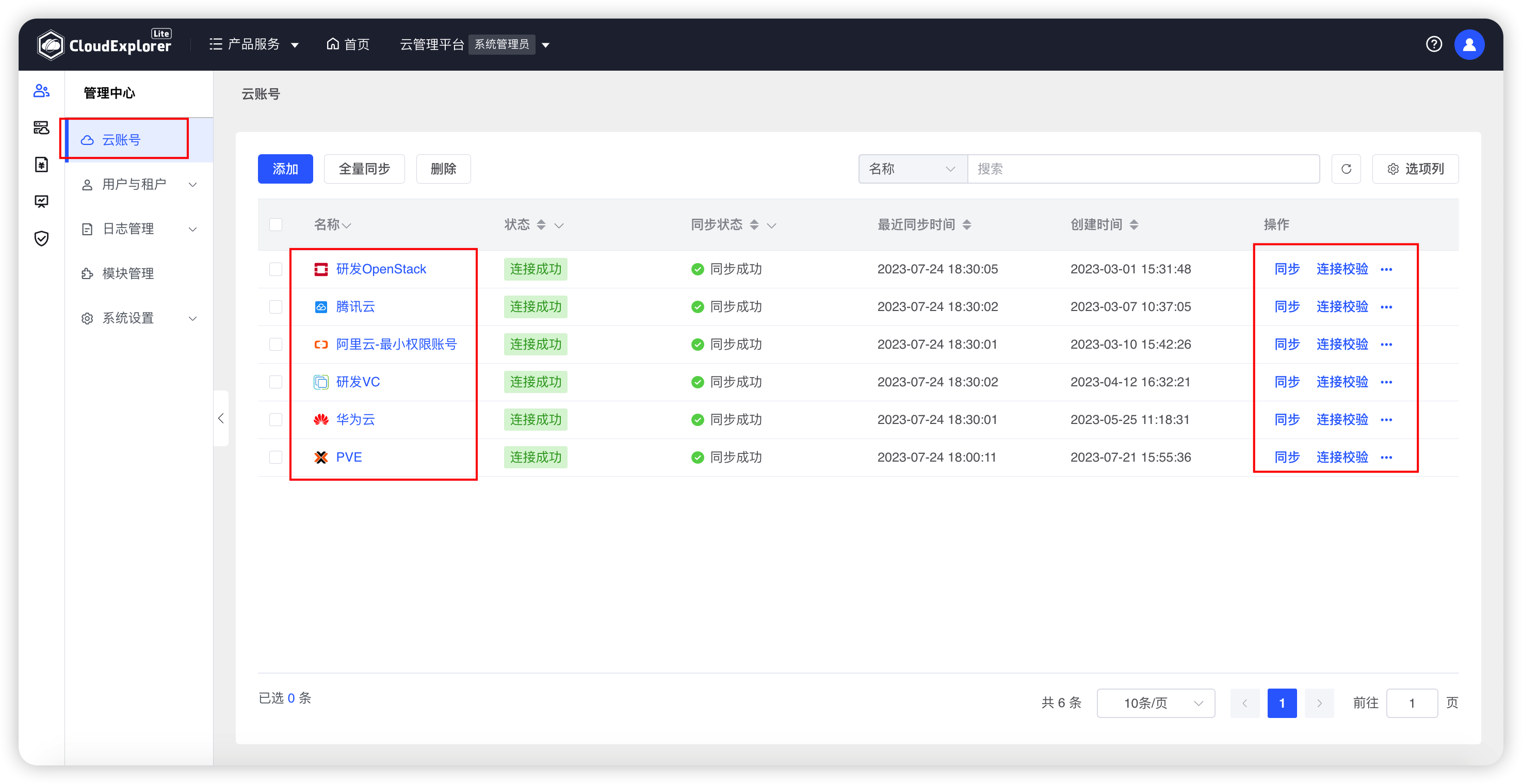Click the 搜索 input field
This screenshot has height=784, width=1522.
click(x=1143, y=169)
